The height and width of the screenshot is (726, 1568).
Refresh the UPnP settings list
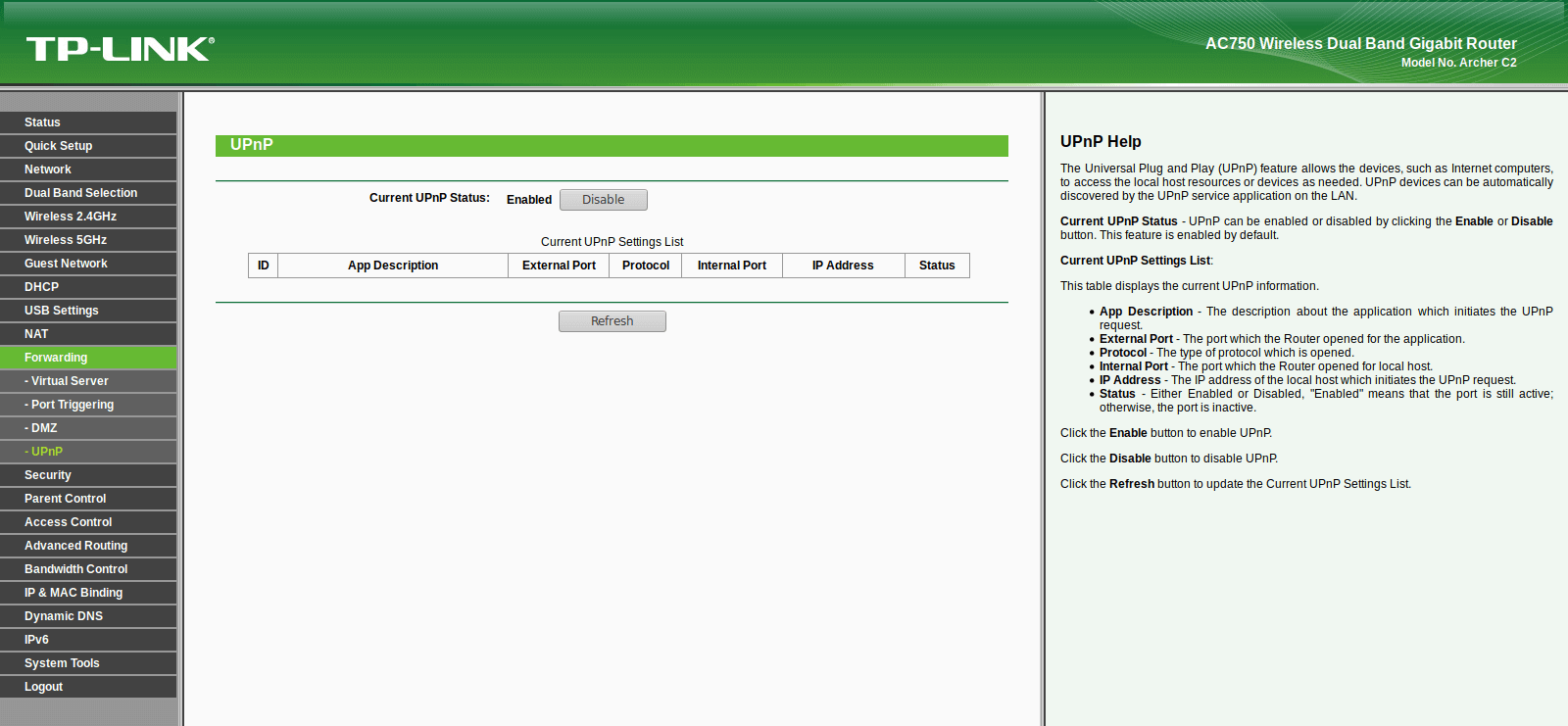coord(612,321)
